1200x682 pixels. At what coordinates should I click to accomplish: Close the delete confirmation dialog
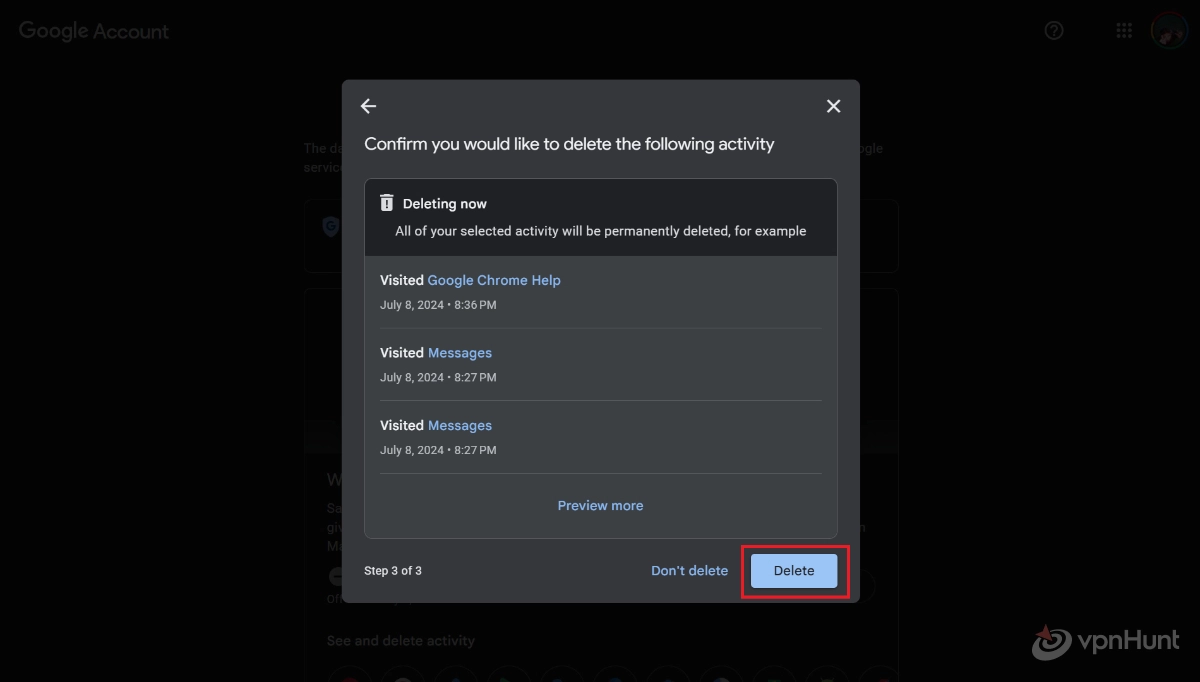click(833, 106)
